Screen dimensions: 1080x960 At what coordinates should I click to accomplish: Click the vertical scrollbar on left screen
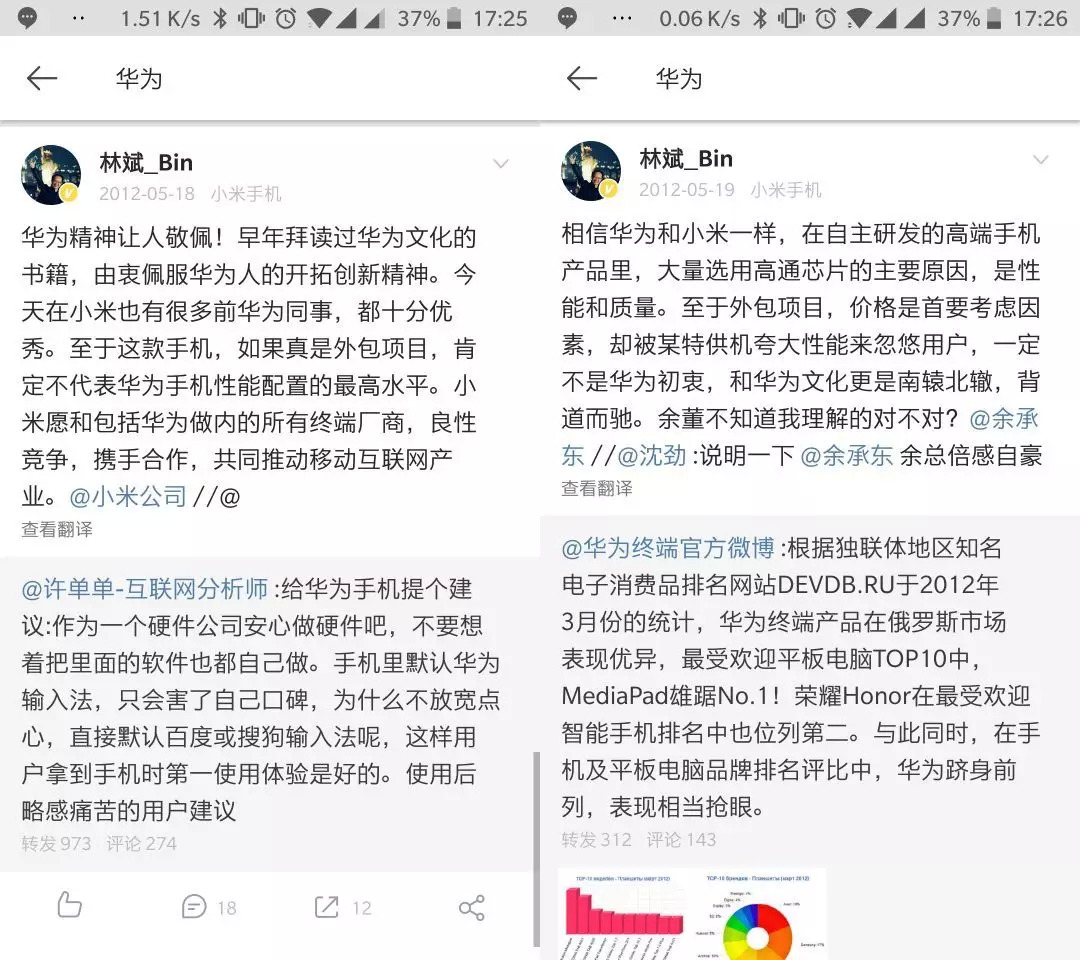[x=537, y=849]
